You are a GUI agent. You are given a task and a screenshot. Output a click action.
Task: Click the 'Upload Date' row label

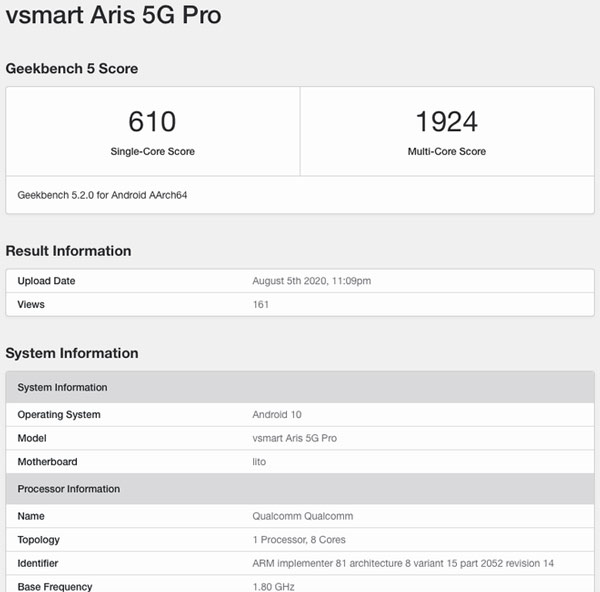[46, 281]
